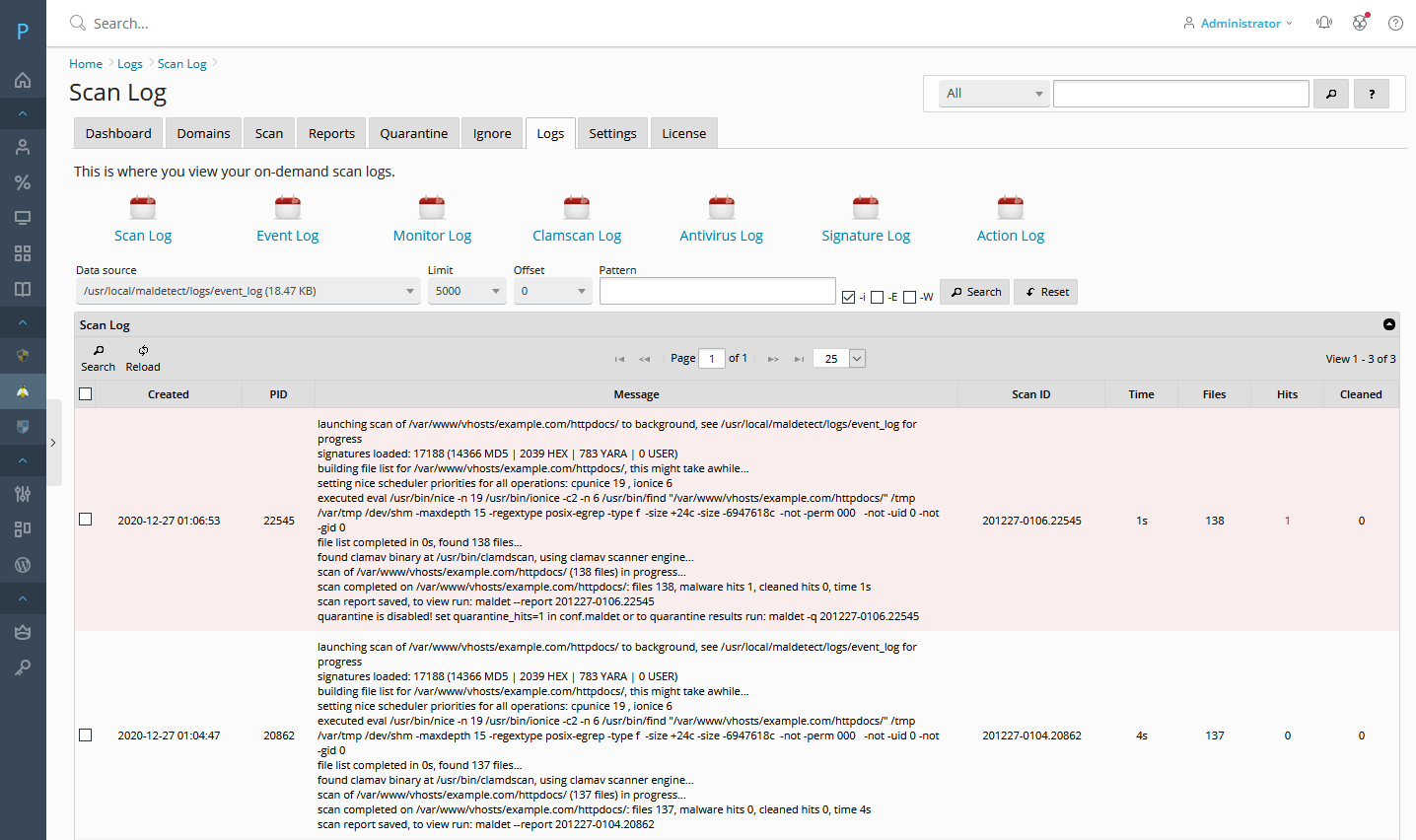
Task: Click the Scan Log calendar icon
Action: pyautogui.click(x=143, y=207)
